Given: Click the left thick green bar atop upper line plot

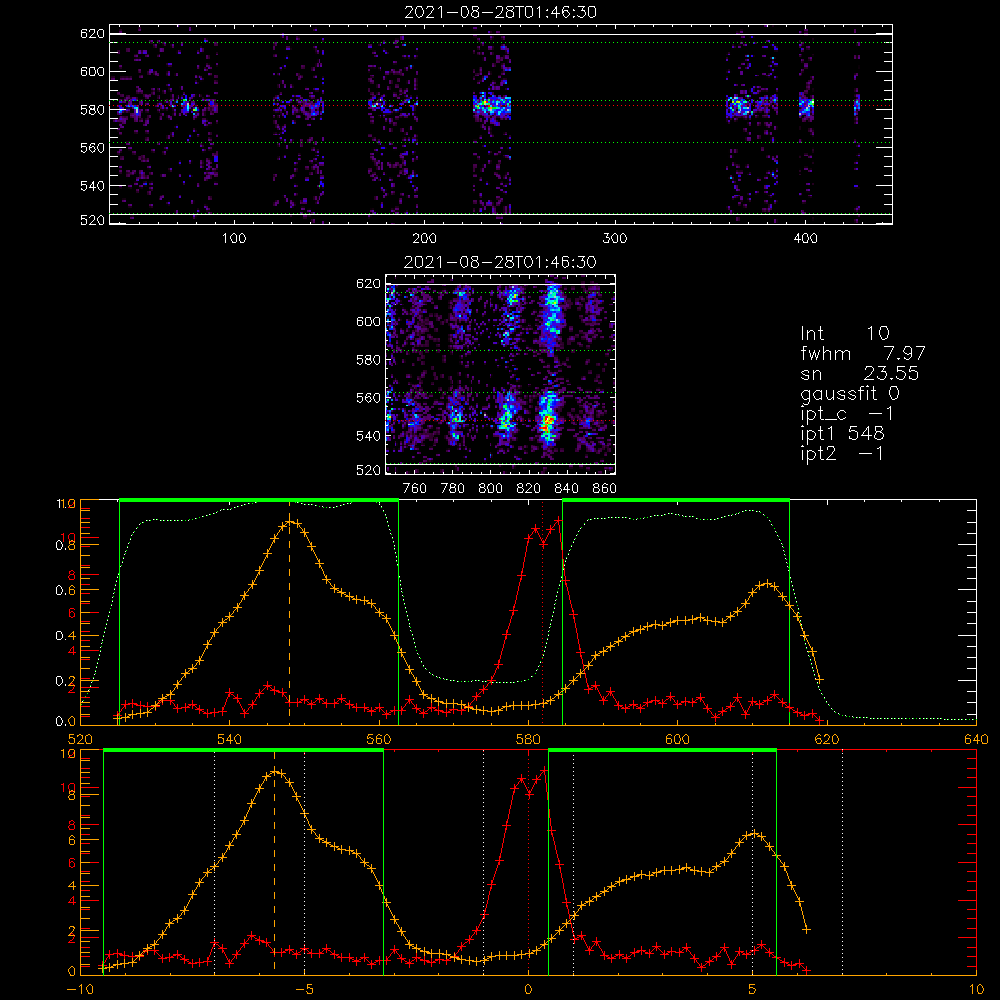Looking at the screenshot, I should [259, 501].
